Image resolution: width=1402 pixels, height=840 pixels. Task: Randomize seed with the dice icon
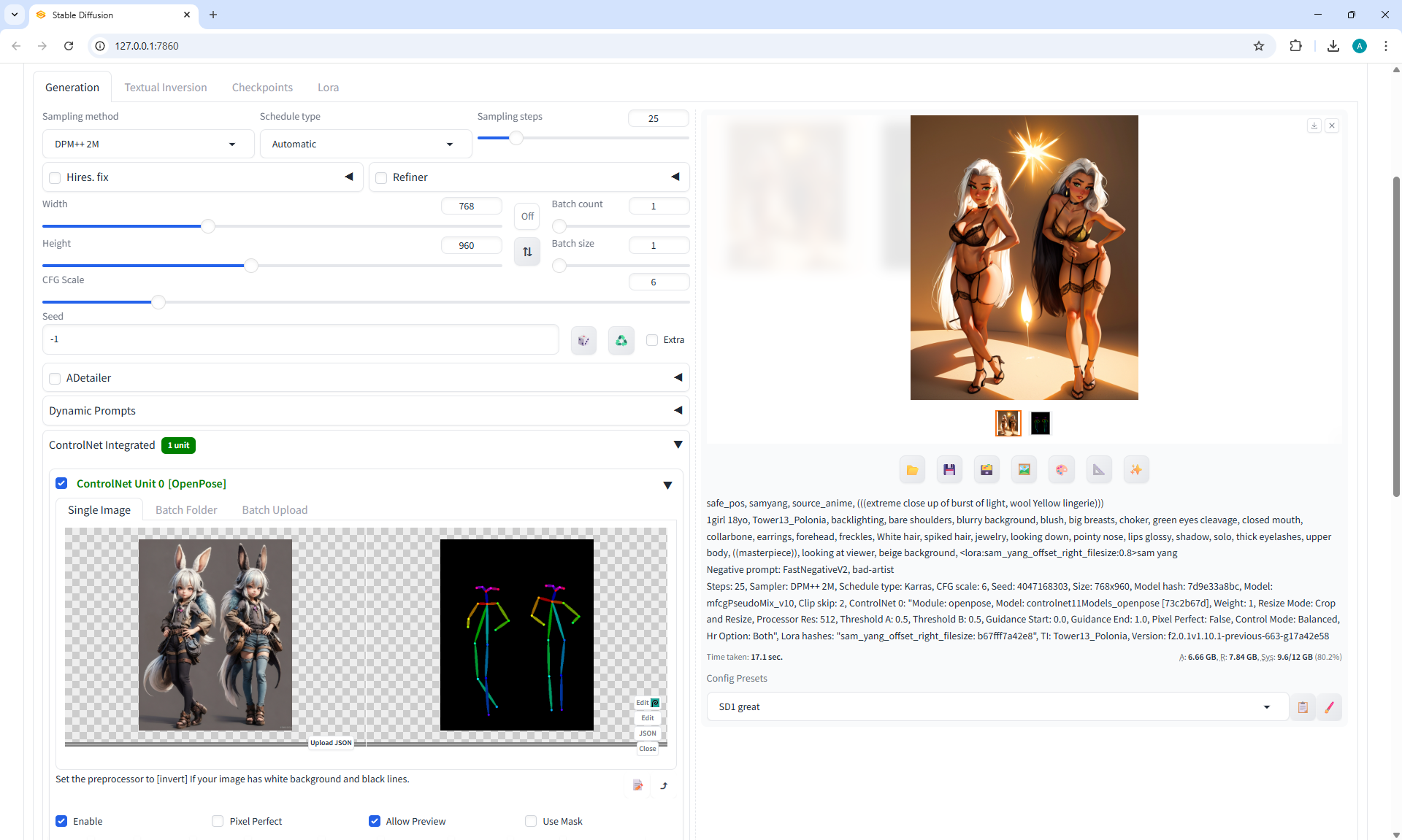(583, 340)
